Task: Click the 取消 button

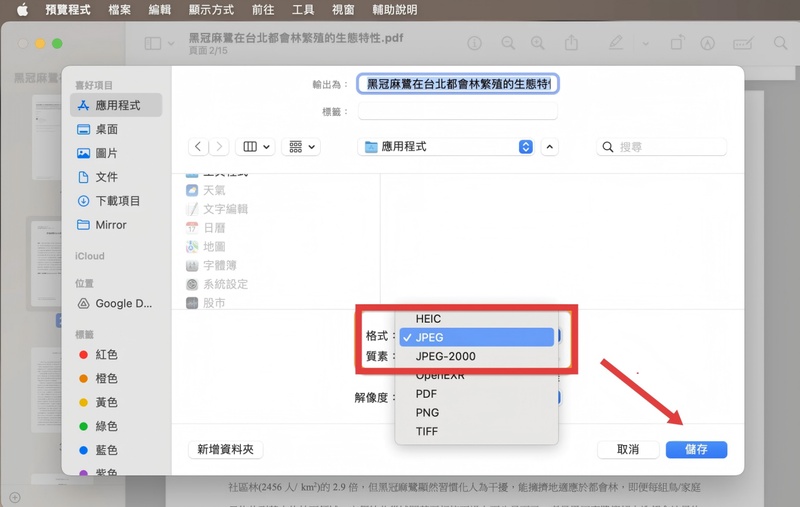Action: coord(628,450)
